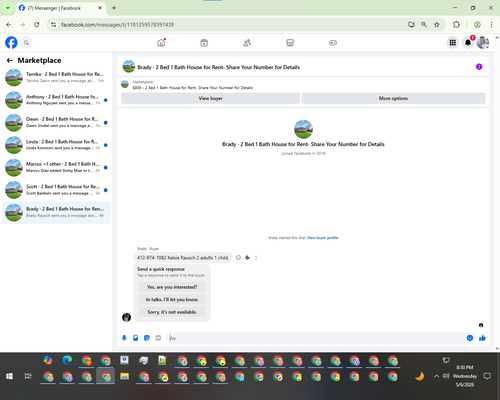Reply to Brady's message with reply arrow
The width and height of the screenshot is (500, 400).
click(x=247, y=257)
